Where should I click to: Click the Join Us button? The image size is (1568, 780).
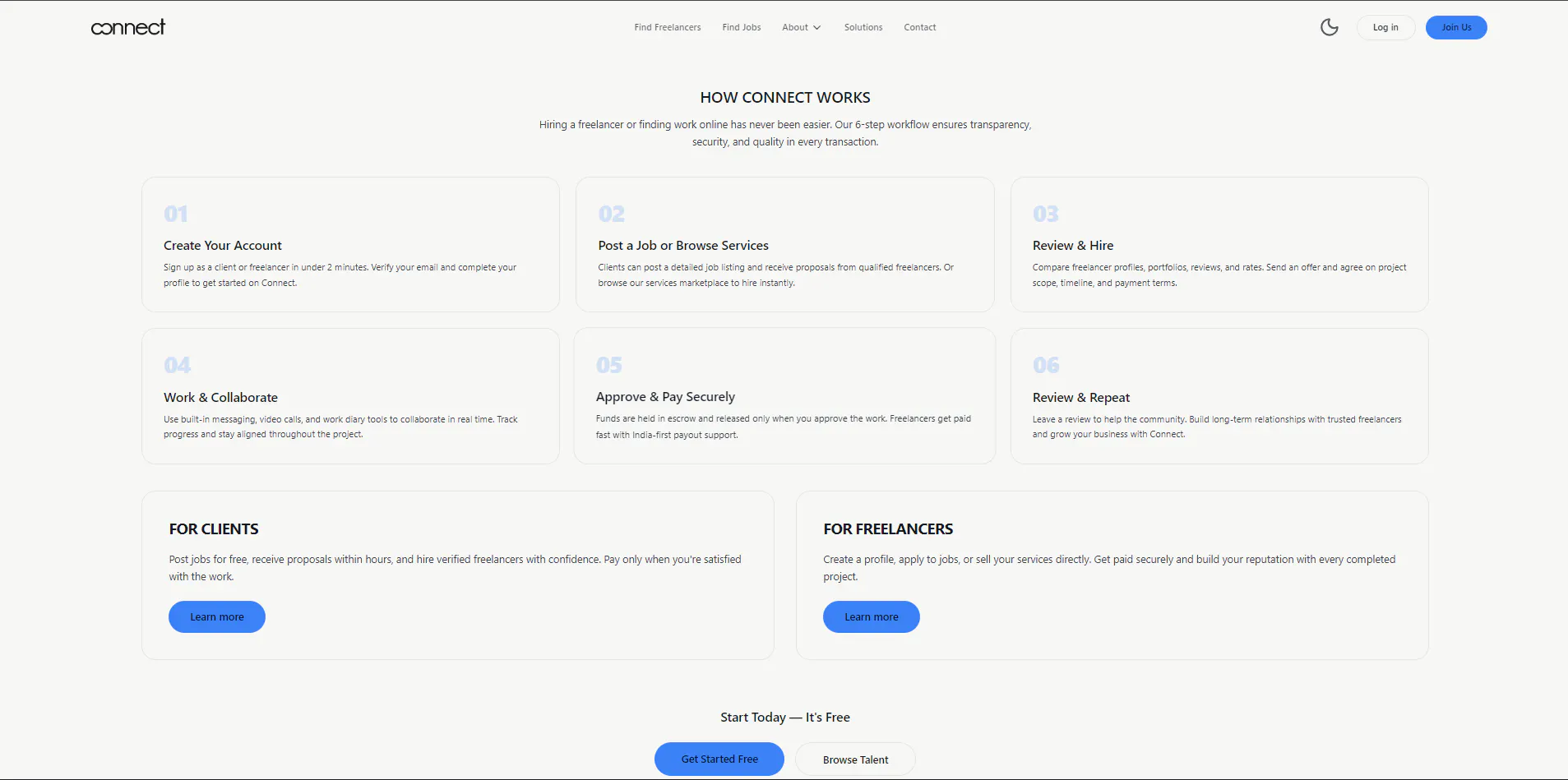point(1456,27)
